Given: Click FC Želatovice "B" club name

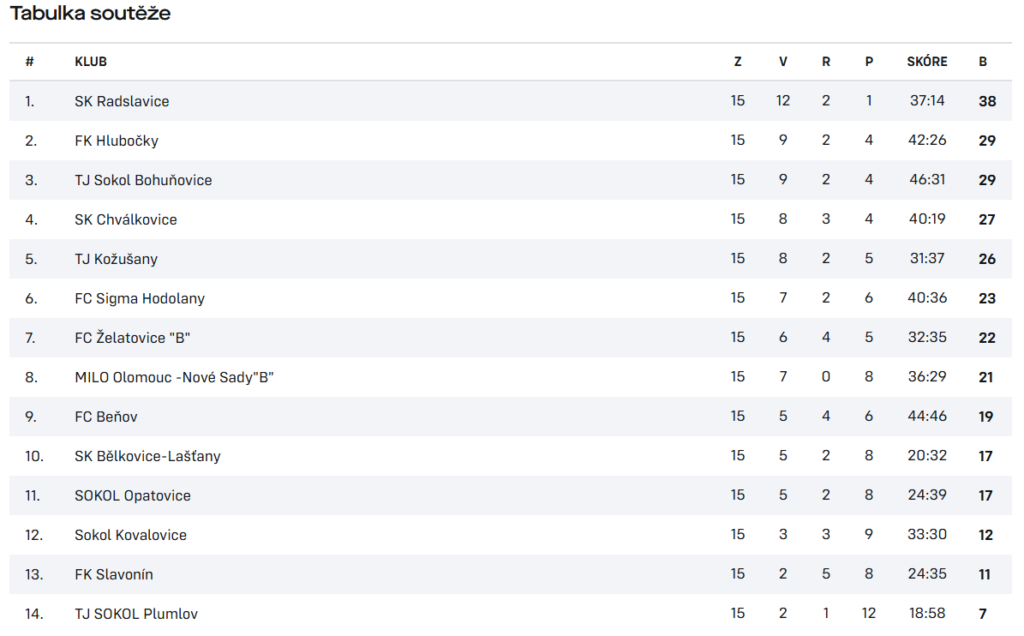Looking at the screenshot, I should click(x=132, y=338).
